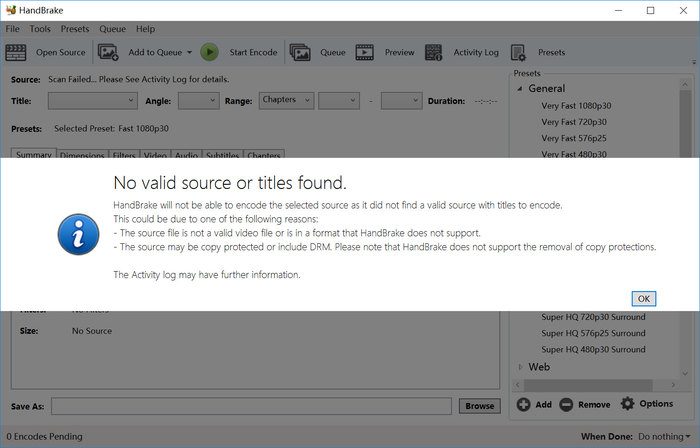Screen dimensions: 700x448
Task: Select the Very Fast 576p25 preset
Action: point(574,138)
